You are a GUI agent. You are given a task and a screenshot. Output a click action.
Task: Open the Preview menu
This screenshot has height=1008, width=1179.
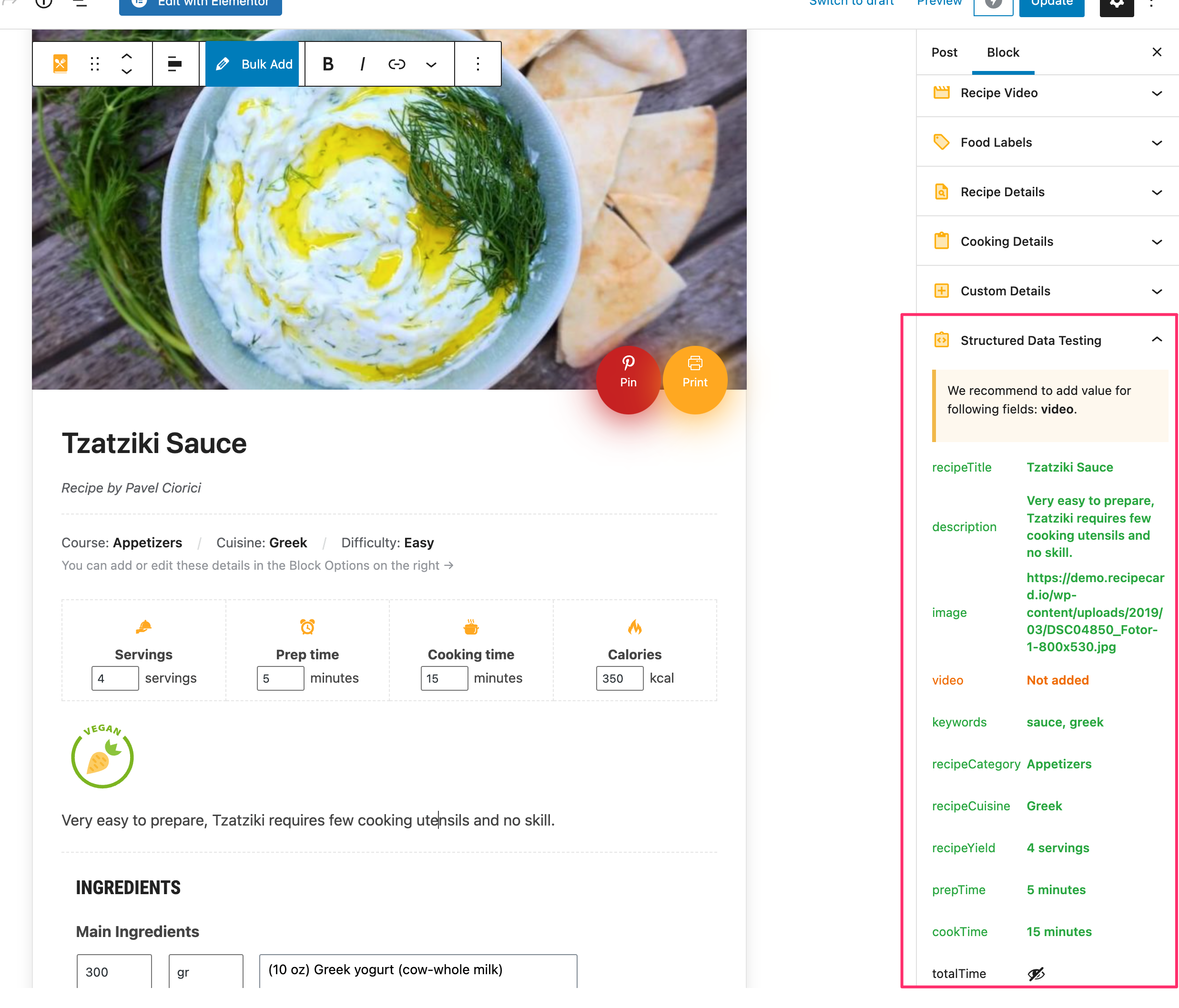click(939, 3)
